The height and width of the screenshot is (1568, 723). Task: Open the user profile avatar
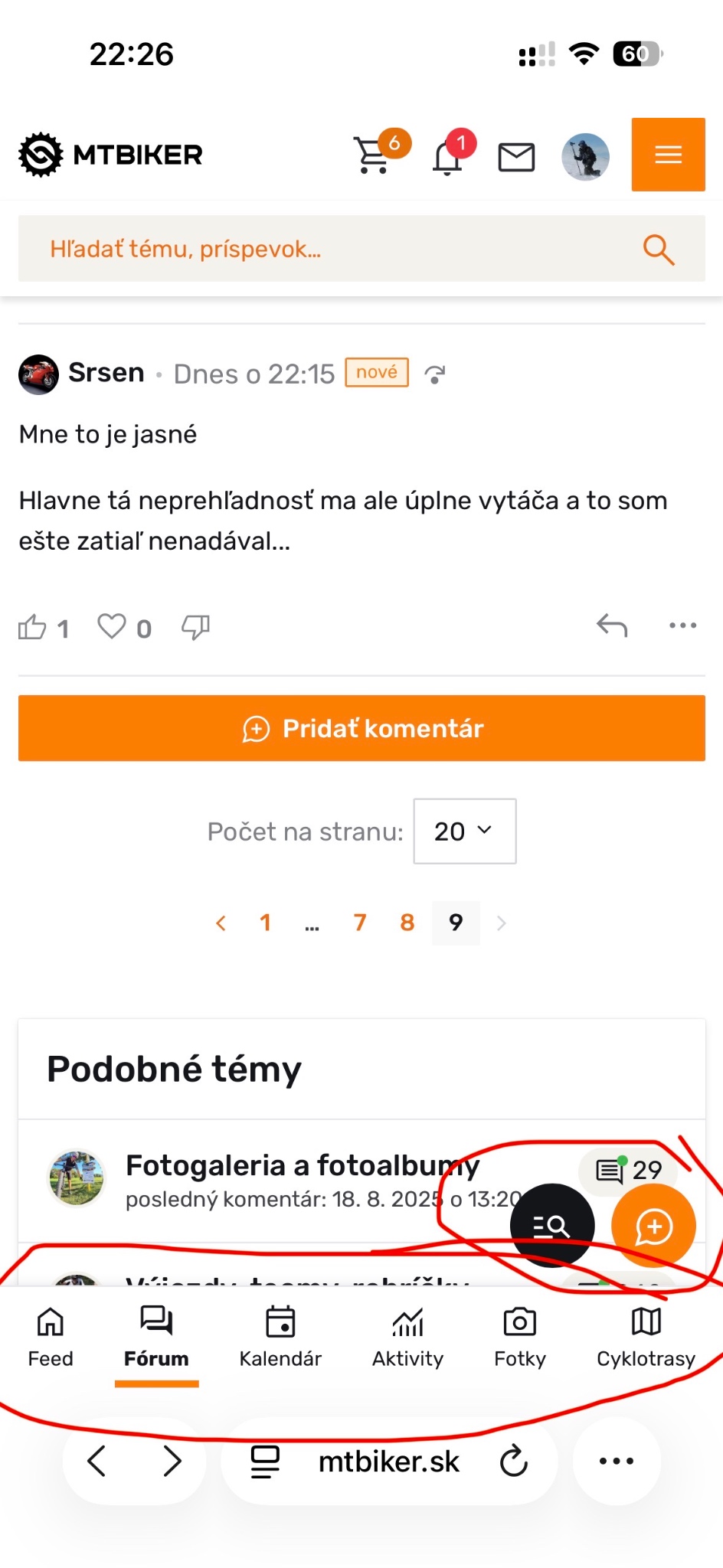tap(585, 157)
